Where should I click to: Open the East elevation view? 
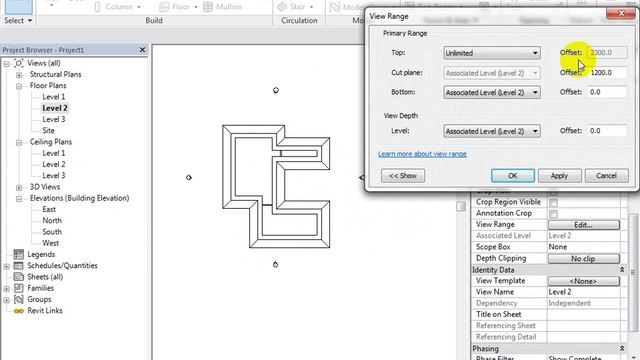coord(49,209)
